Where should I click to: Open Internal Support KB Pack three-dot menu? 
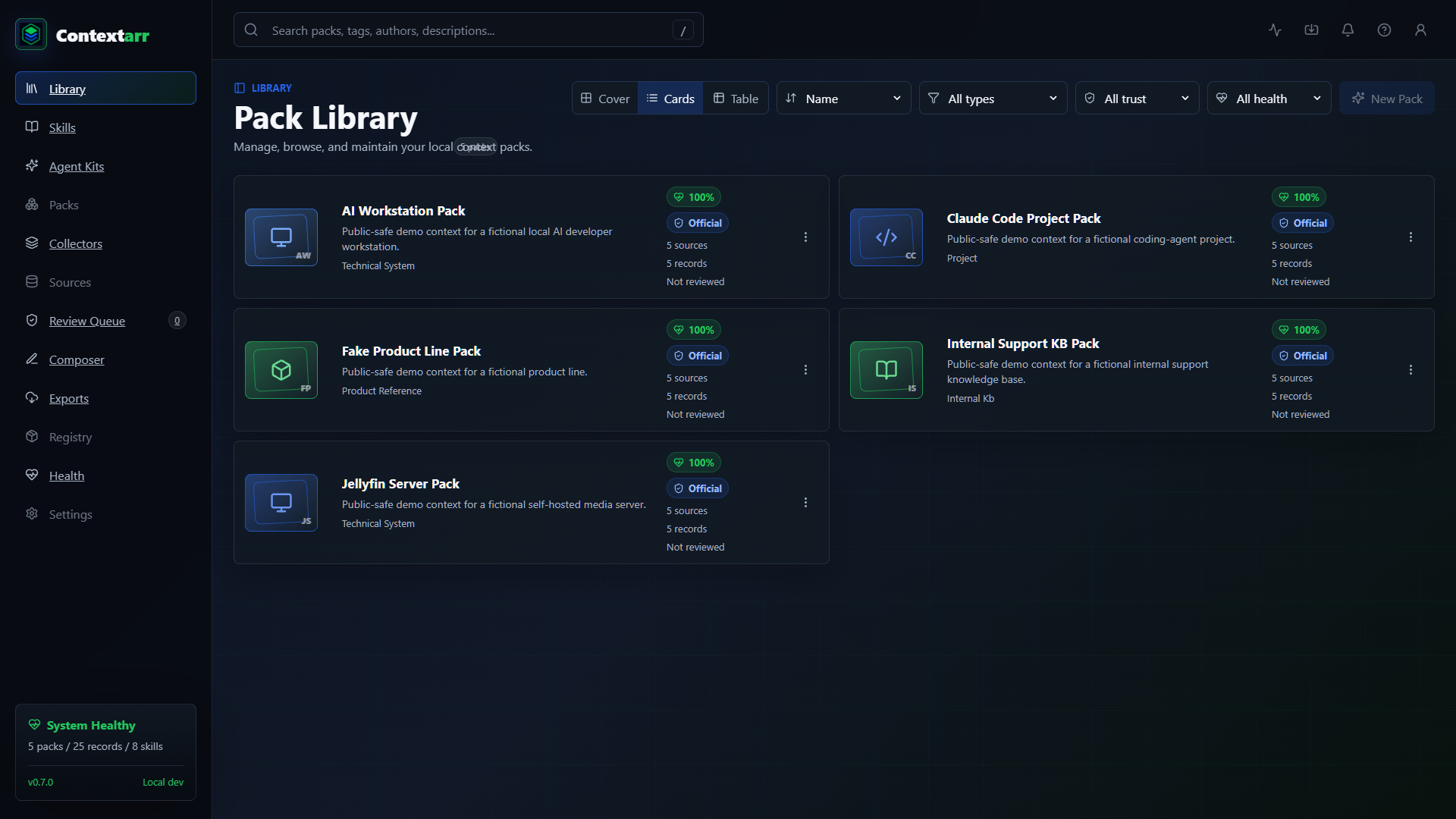pos(1410,370)
